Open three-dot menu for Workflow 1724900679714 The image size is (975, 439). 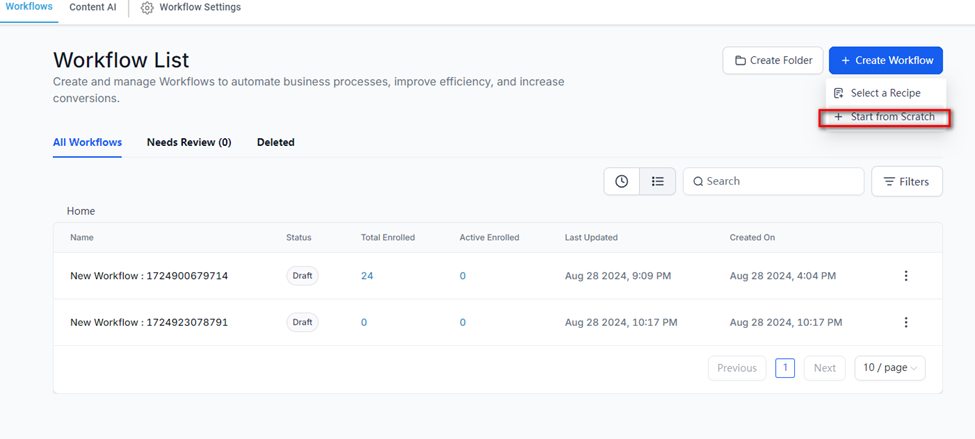click(x=906, y=276)
